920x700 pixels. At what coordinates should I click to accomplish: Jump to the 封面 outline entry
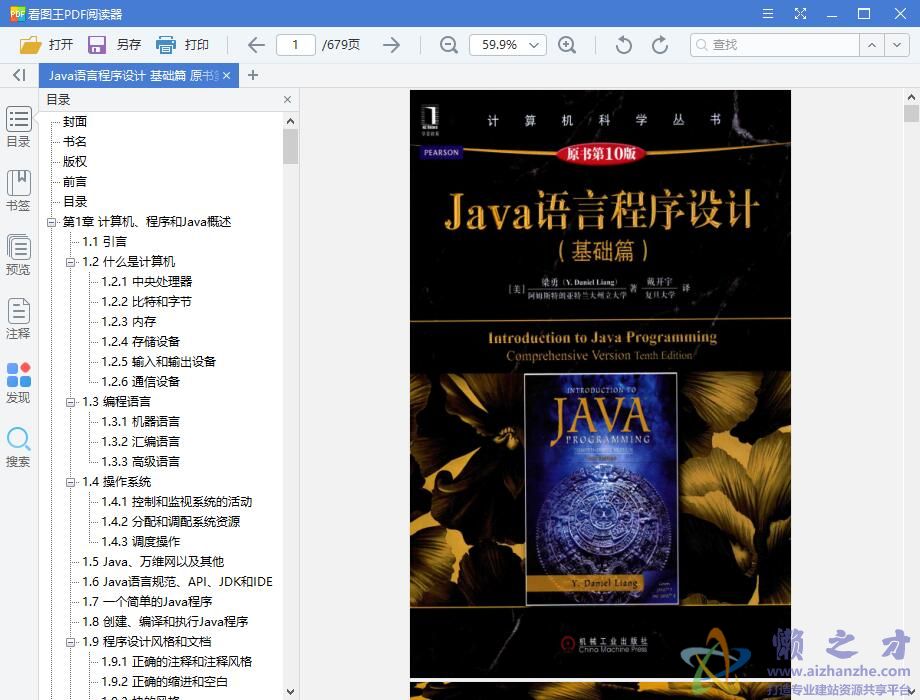click(75, 121)
